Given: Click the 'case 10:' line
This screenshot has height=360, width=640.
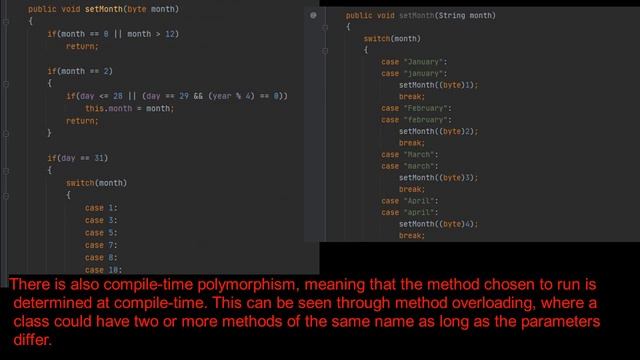Looking at the screenshot, I should click(x=104, y=270).
